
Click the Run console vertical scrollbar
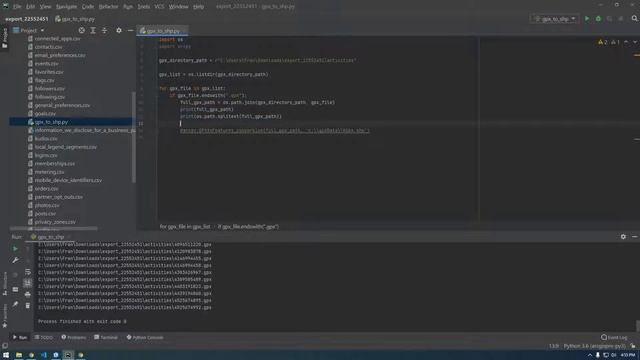click(638, 326)
